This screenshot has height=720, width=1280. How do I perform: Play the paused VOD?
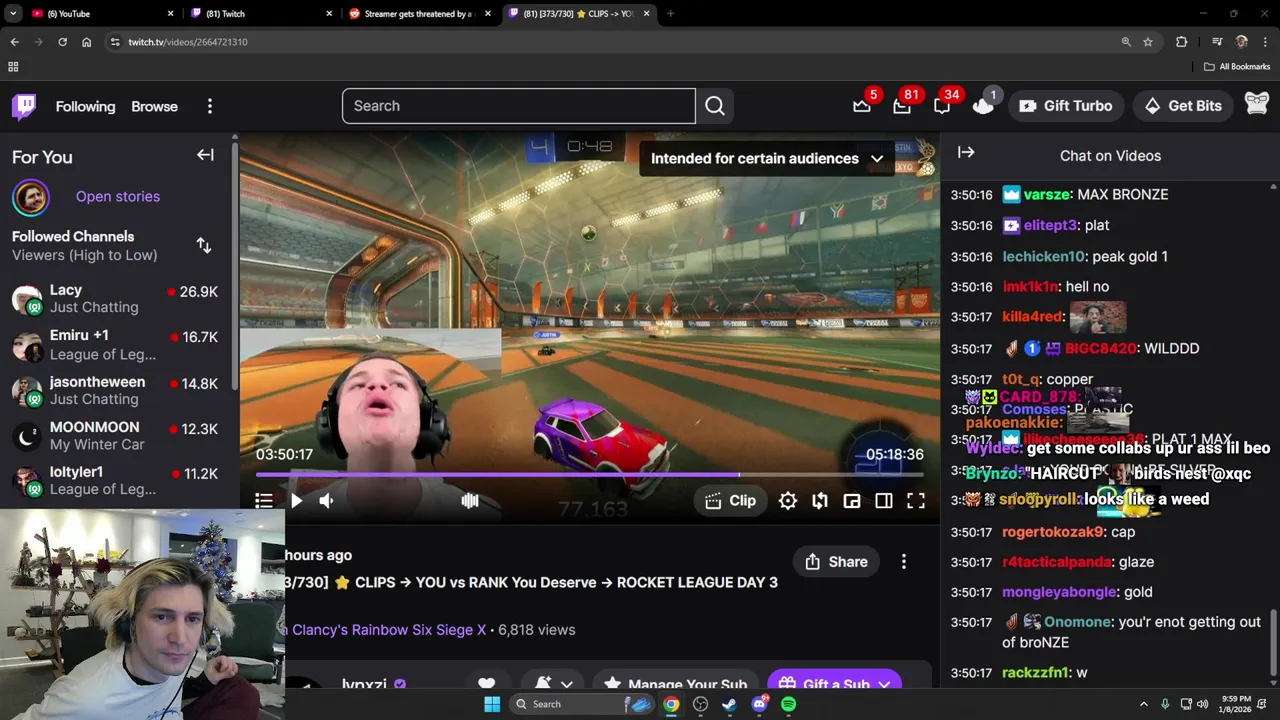pos(296,501)
